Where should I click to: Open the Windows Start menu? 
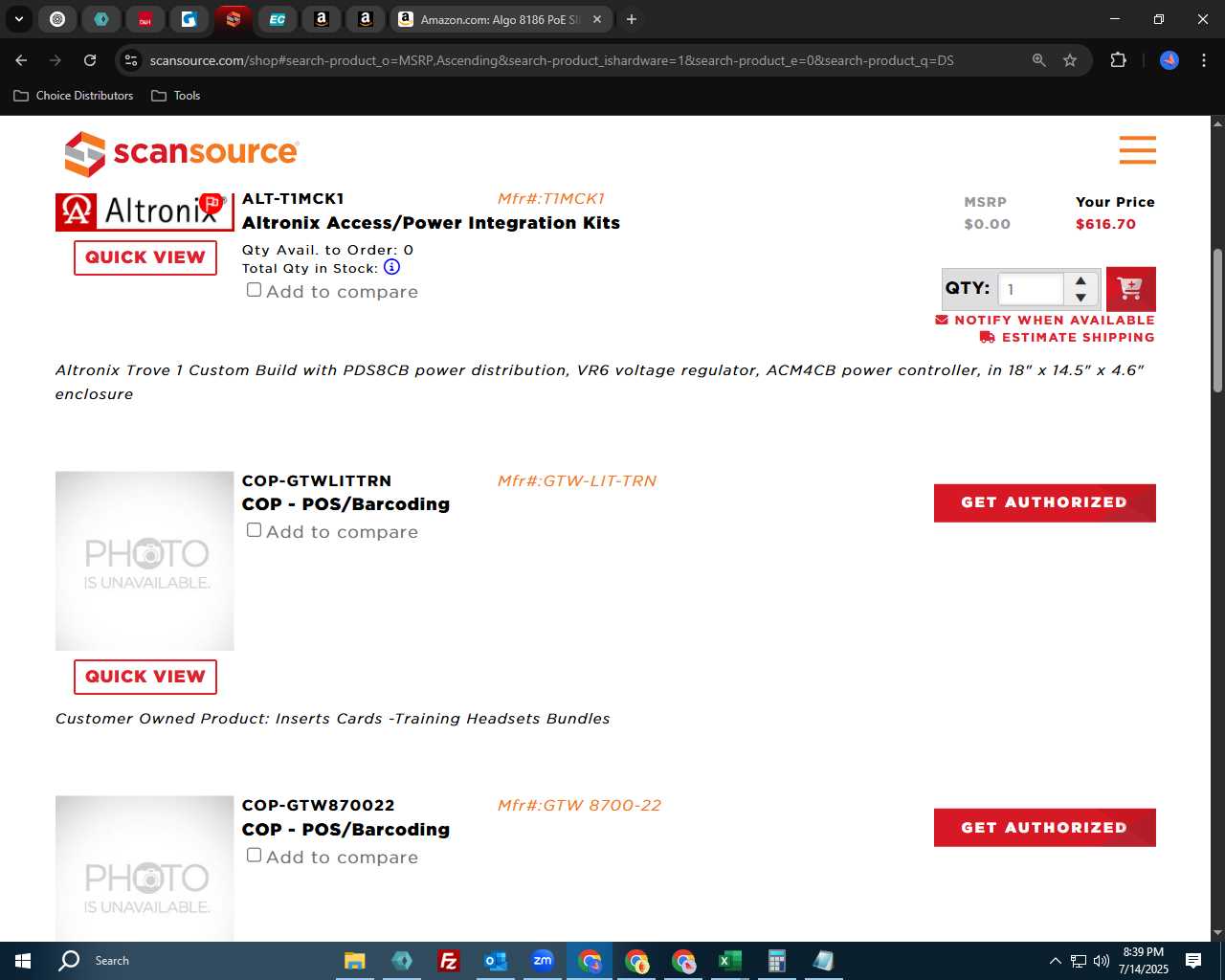point(23,961)
